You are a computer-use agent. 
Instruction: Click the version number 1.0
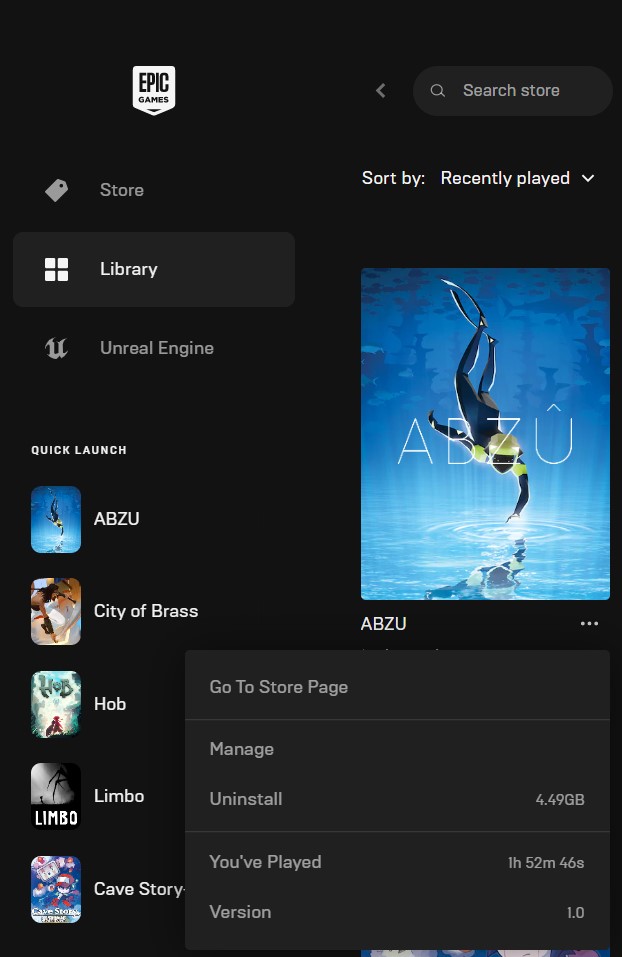576,913
